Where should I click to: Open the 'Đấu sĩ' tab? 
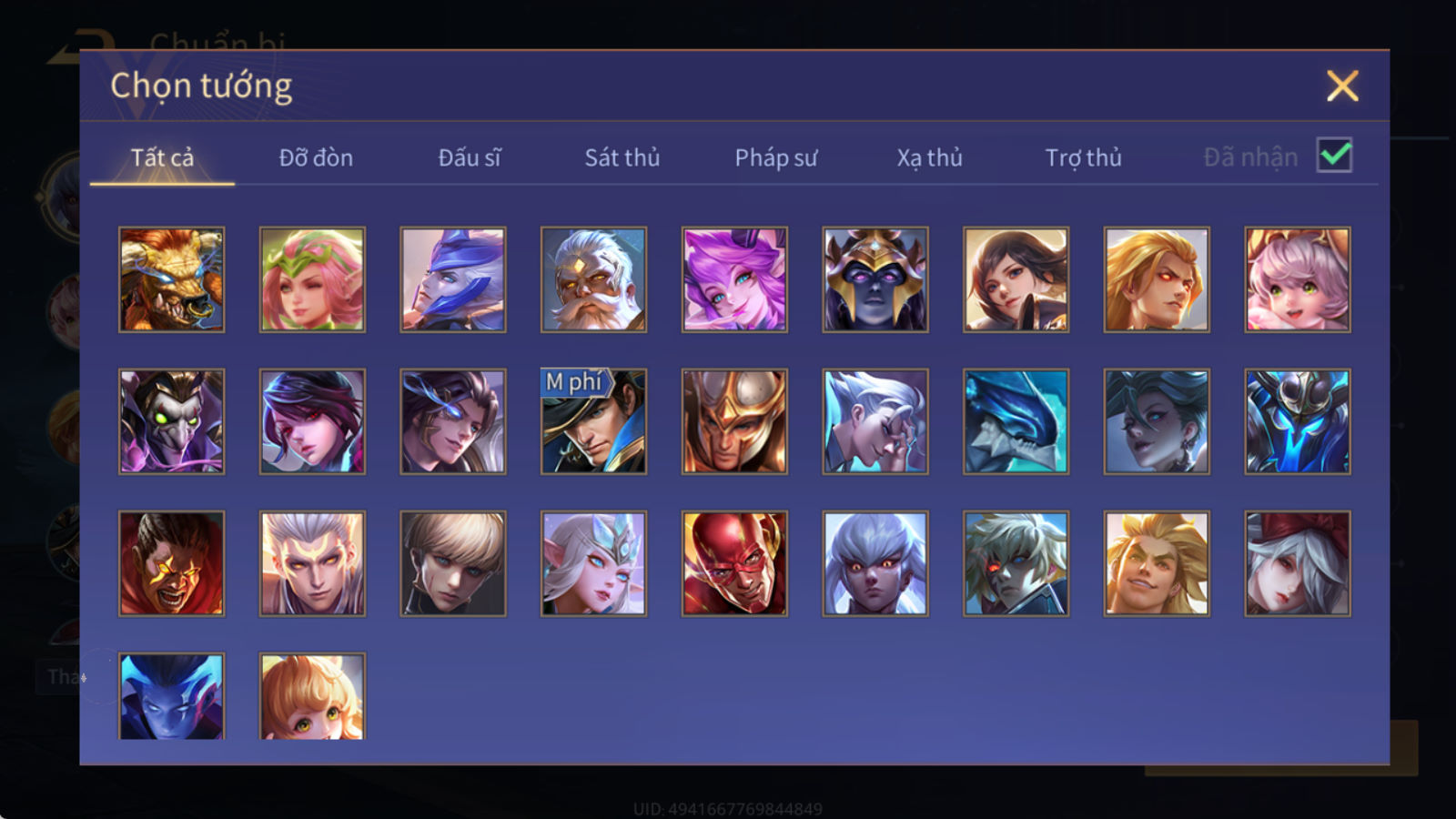[x=470, y=157]
